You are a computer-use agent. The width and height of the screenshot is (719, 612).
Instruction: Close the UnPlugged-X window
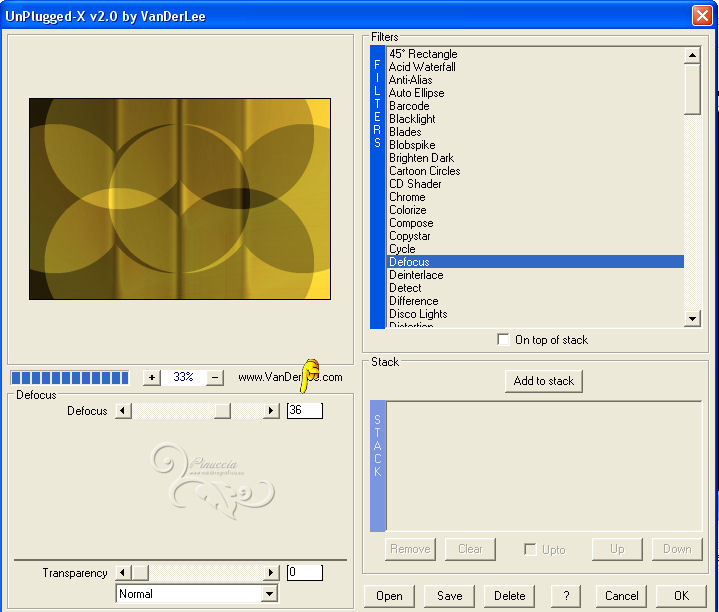[x=702, y=16]
